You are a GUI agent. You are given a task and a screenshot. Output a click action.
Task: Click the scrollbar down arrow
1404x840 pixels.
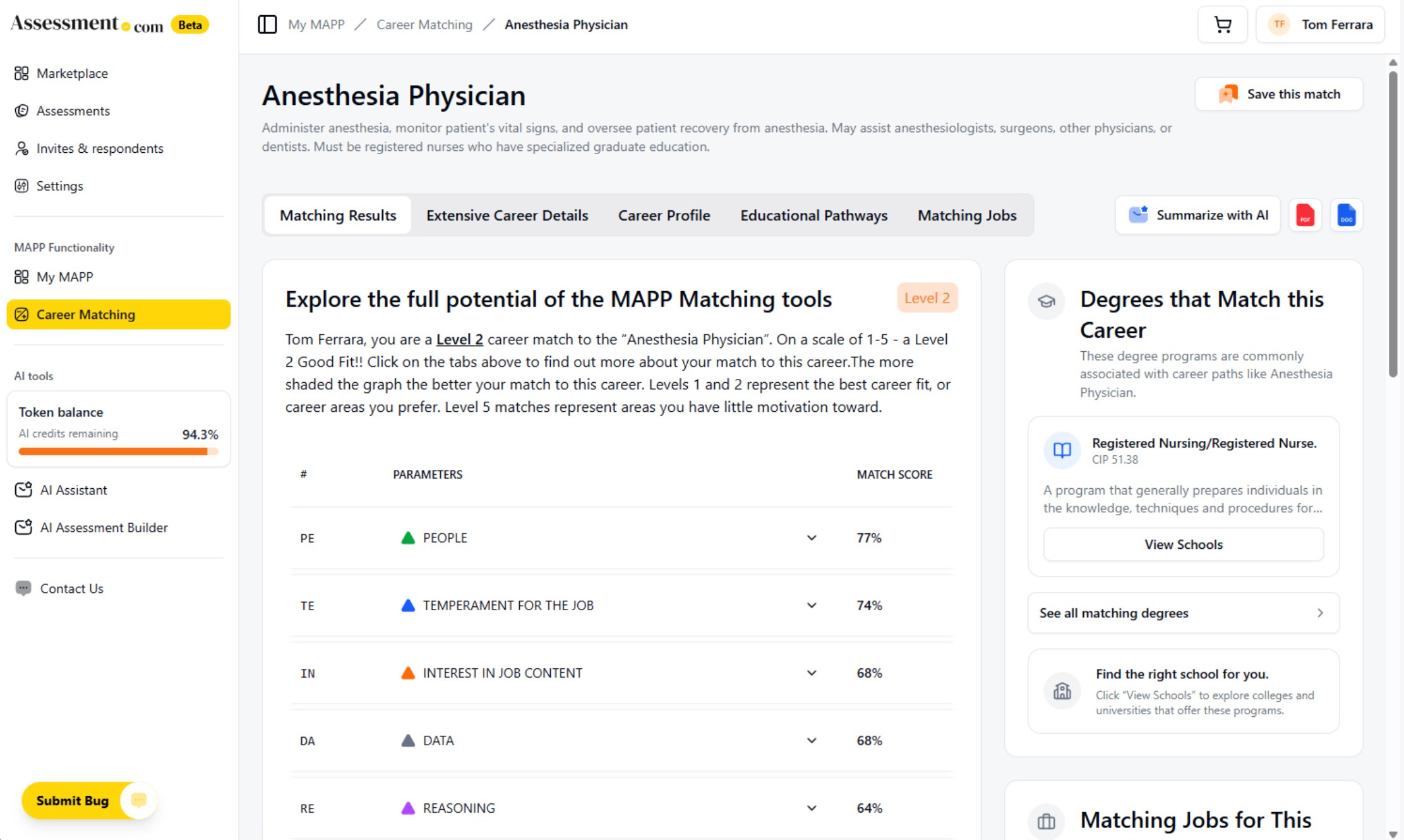pos(1393,834)
